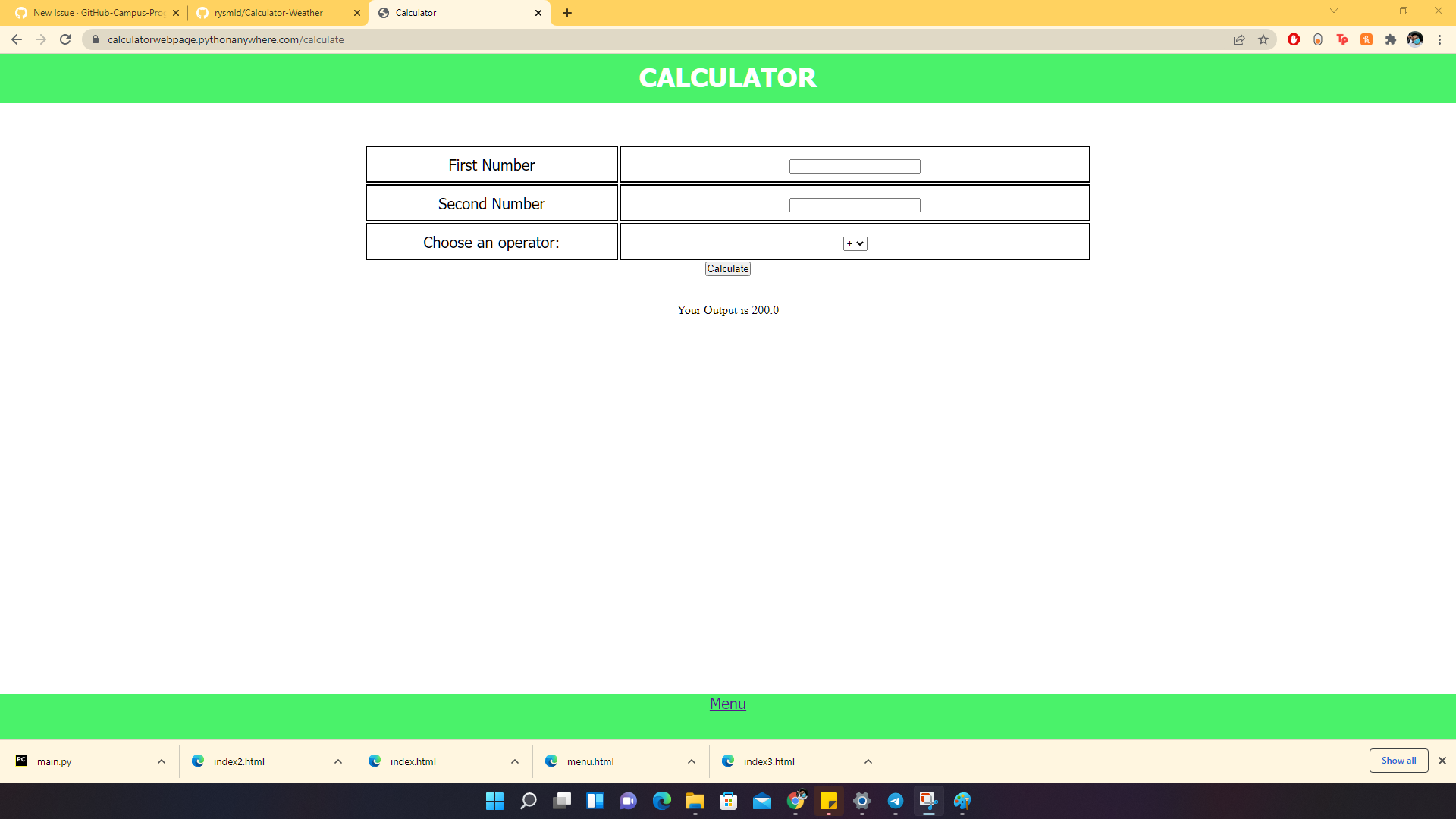Open Snipping Tool from taskbar
Screen dimensions: 1456x819
click(x=929, y=801)
